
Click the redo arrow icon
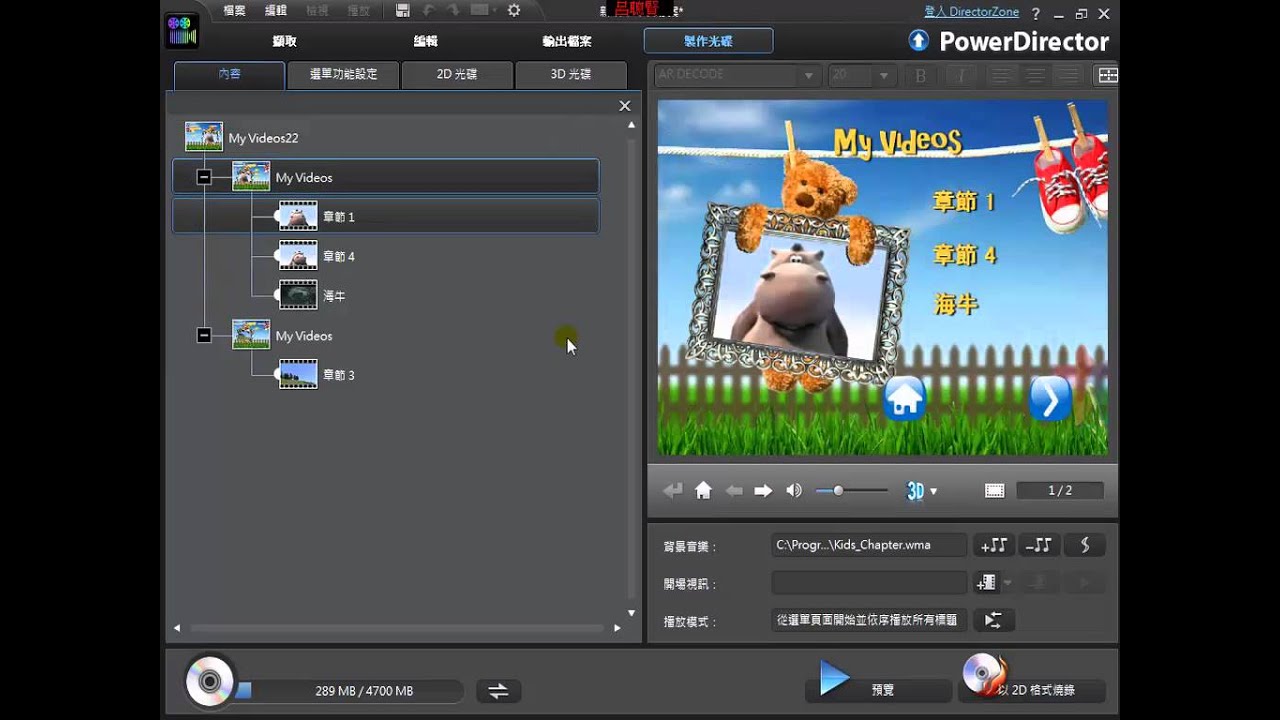(453, 11)
